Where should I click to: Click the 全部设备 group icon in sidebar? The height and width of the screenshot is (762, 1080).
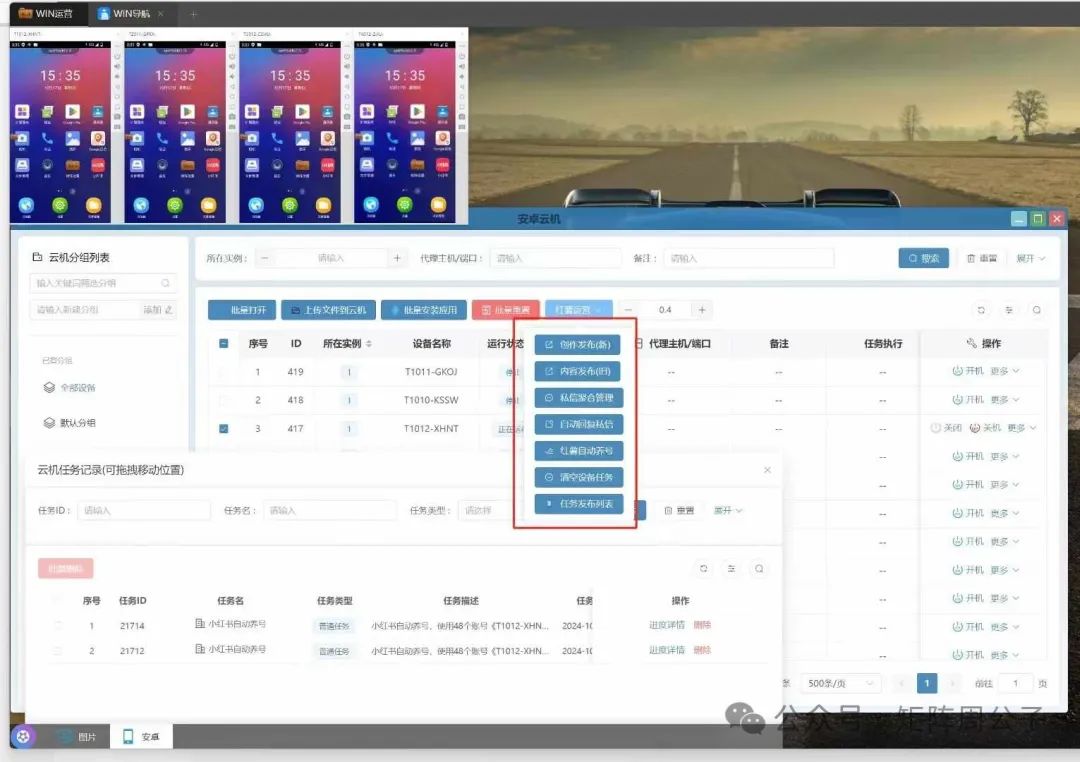click(x=49, y=387)
